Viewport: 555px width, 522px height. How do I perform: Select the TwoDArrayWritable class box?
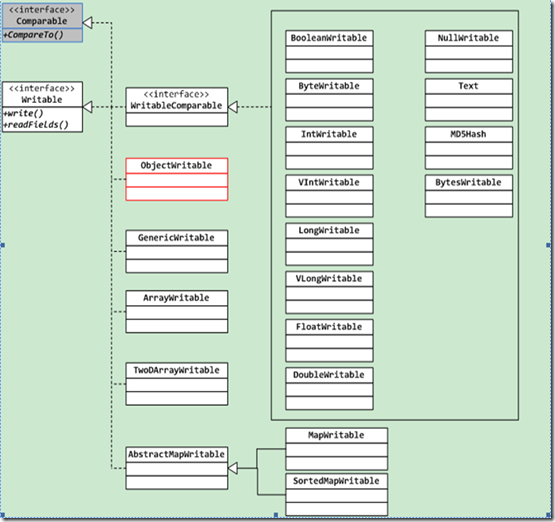[x=177, y=384]
